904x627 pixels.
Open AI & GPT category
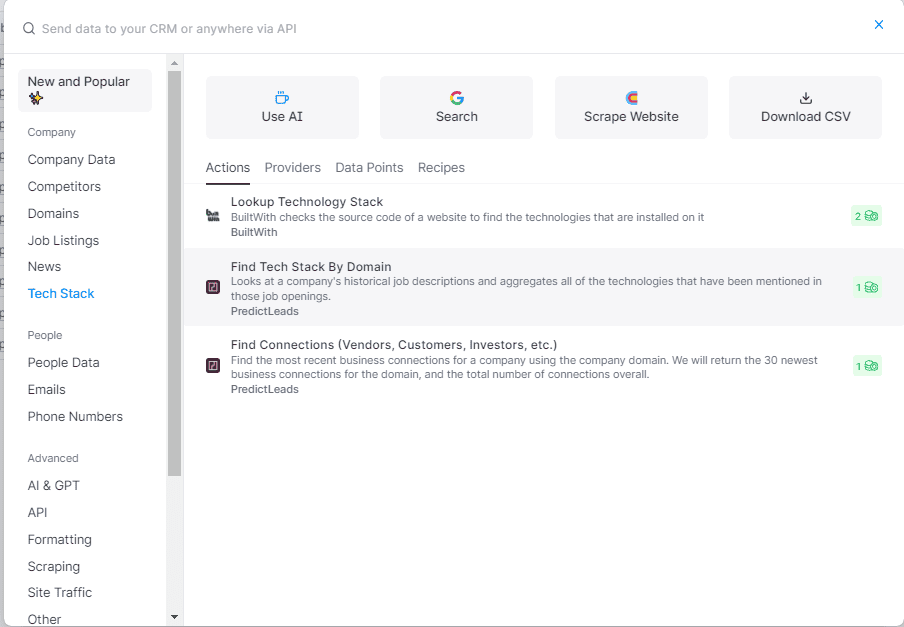pyautogui.click(x=54, y=486)
